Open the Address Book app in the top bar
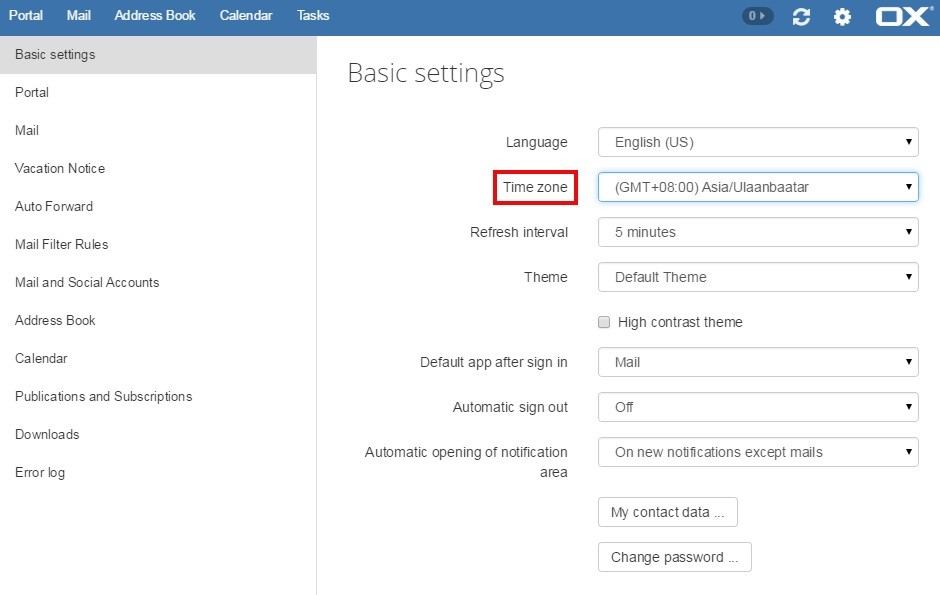940x595 pixels. tap(155, 16)
